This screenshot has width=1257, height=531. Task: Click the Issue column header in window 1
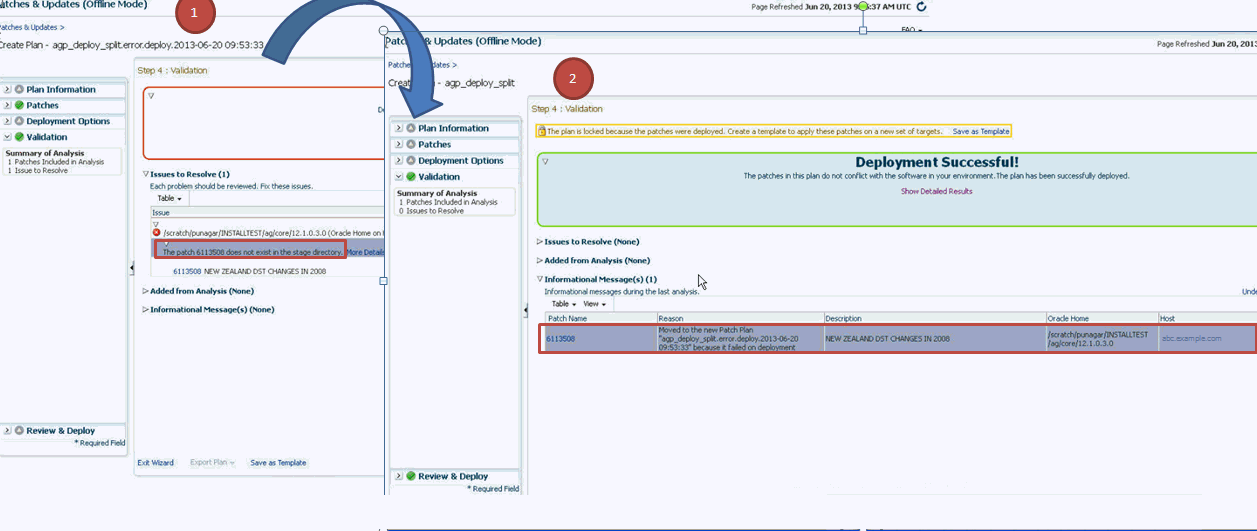tap(267, 212)
